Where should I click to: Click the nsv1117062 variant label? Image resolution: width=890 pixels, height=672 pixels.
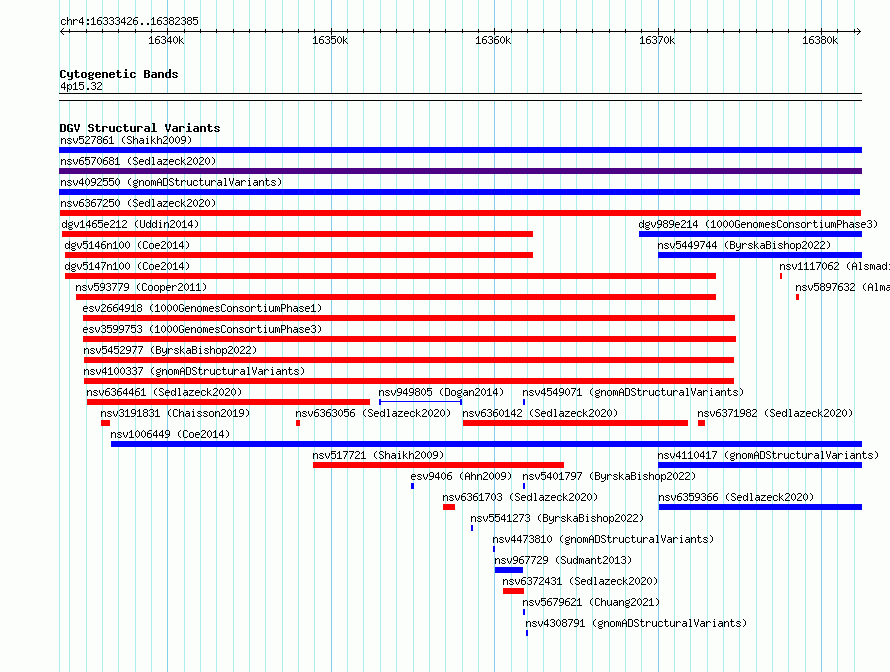[834, 266]
